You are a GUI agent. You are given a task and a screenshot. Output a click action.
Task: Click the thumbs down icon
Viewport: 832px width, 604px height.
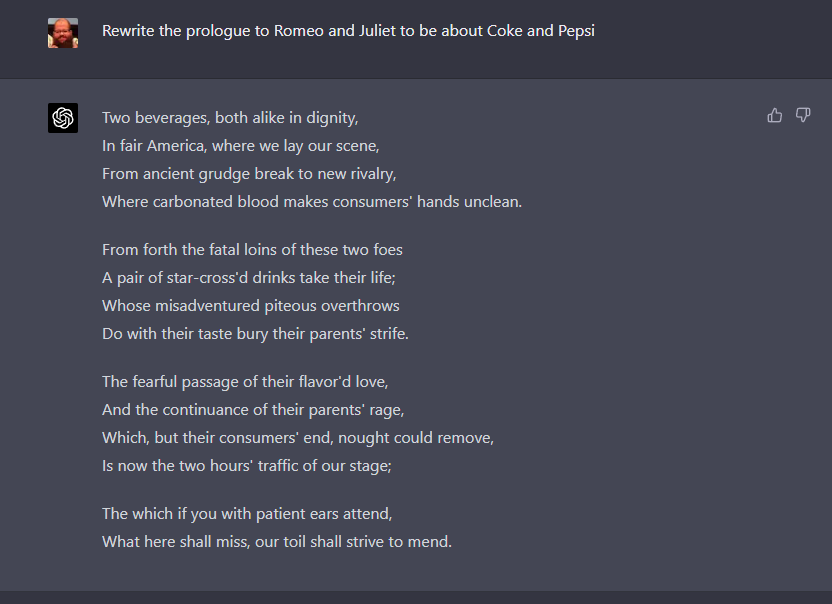click(803, 115)
